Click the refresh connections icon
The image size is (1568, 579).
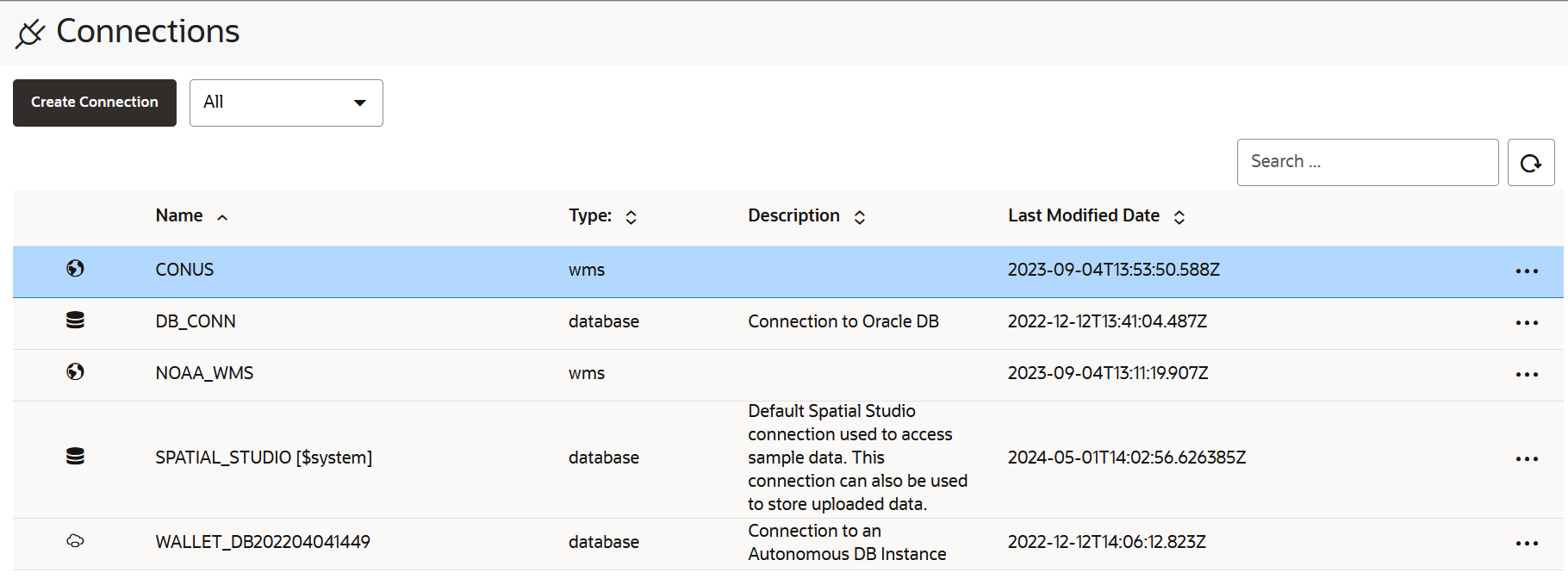1530,163
